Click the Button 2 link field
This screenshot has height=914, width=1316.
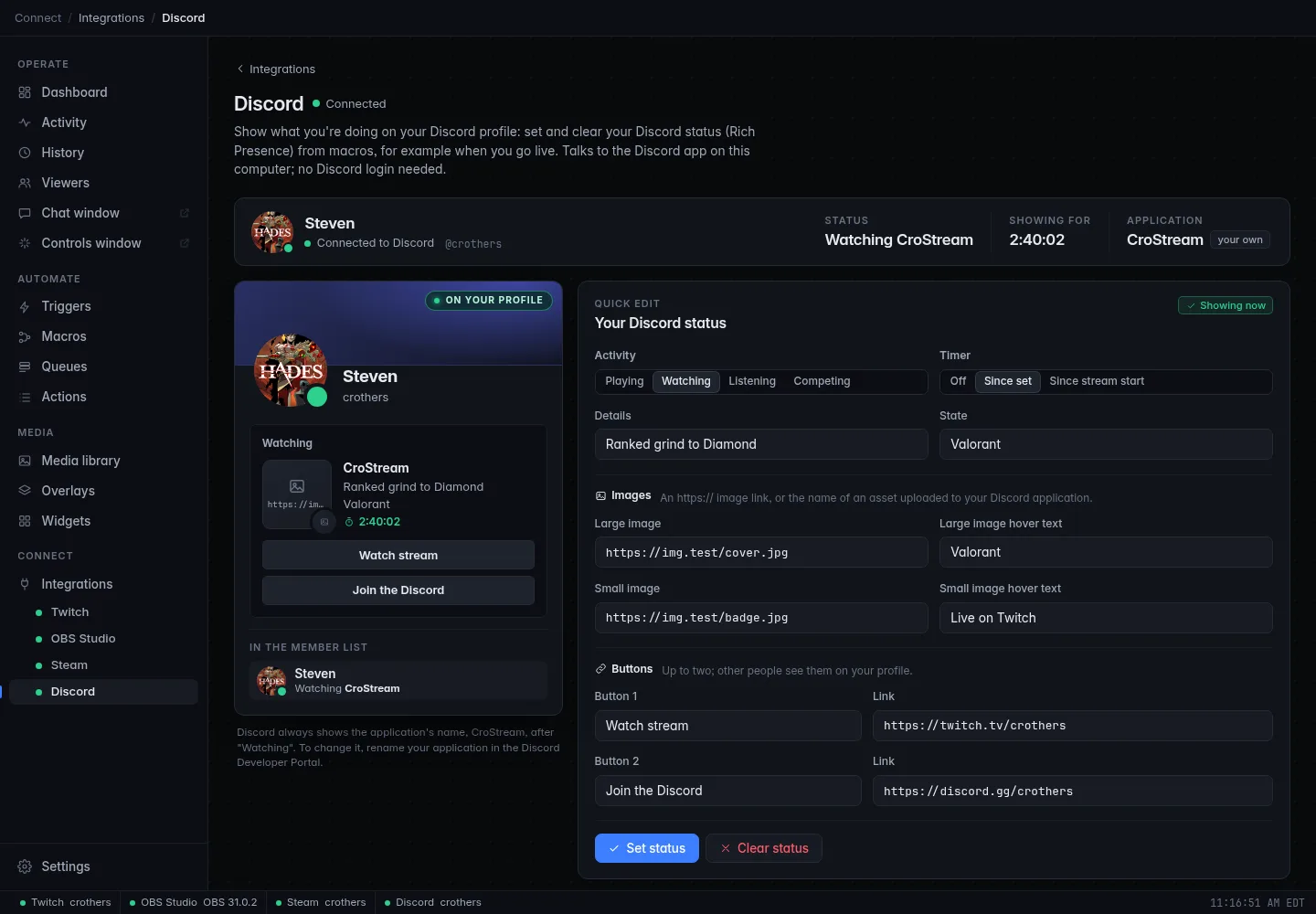pyautogui.click(x=1073, y=791)
